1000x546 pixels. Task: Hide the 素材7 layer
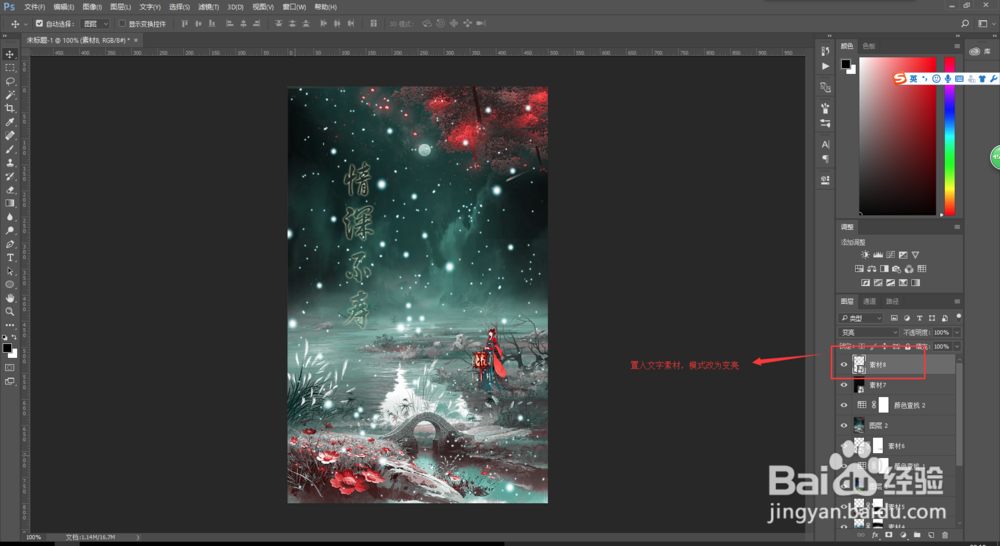pos(844,385)
